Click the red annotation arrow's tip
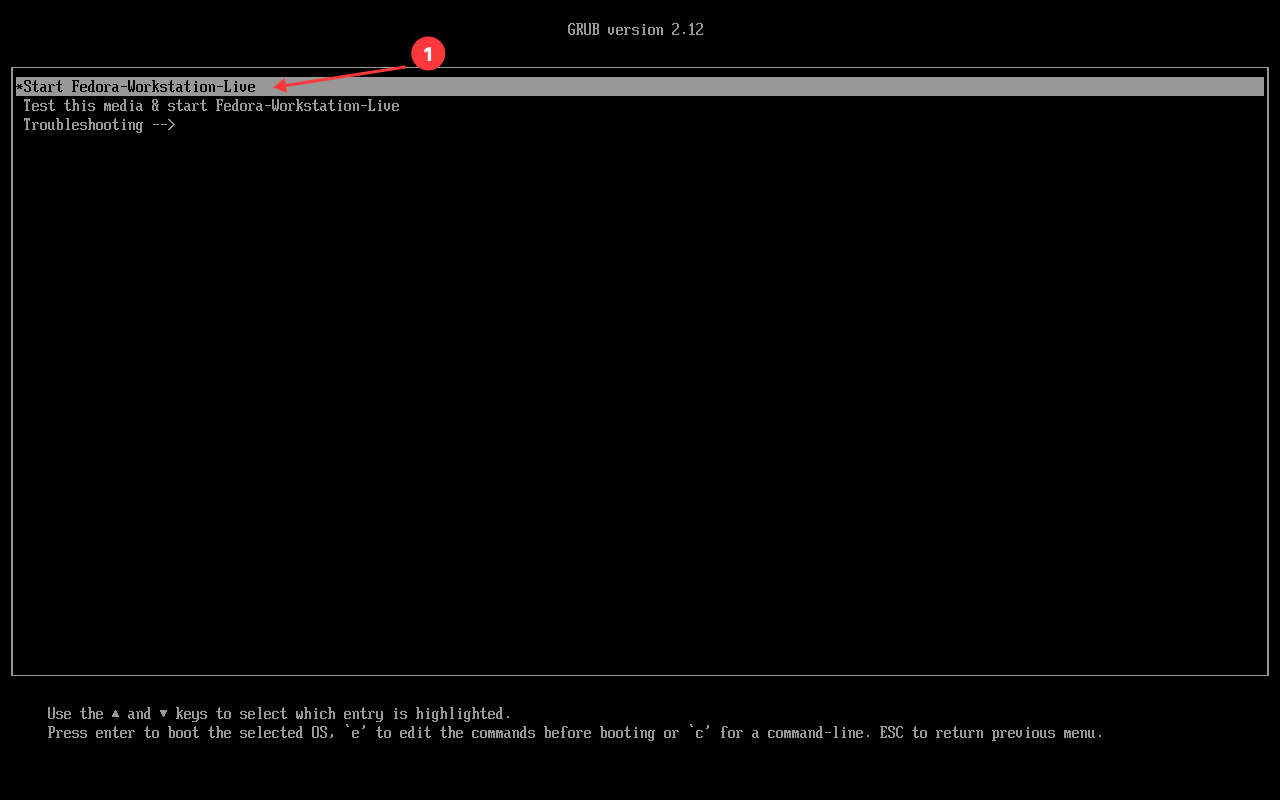This screenshot has height=800, width=1280. coord(277,87)
